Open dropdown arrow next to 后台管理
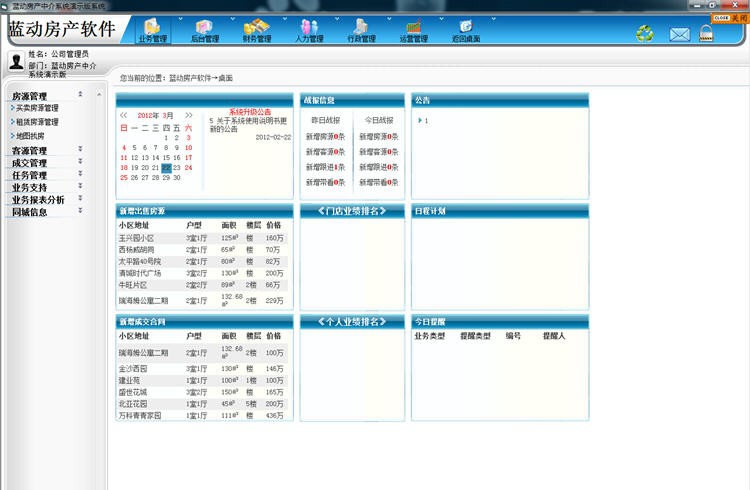 (x=232, y=19)
